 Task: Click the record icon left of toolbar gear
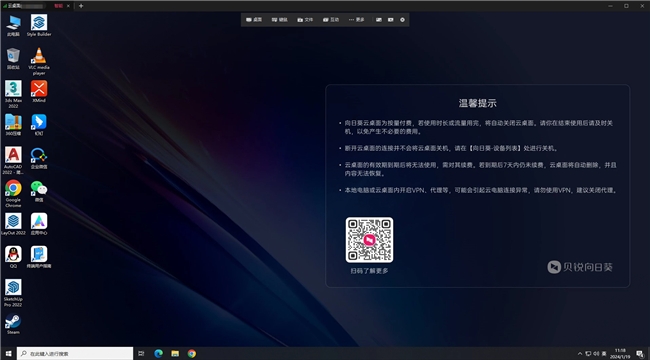[390, 19]
